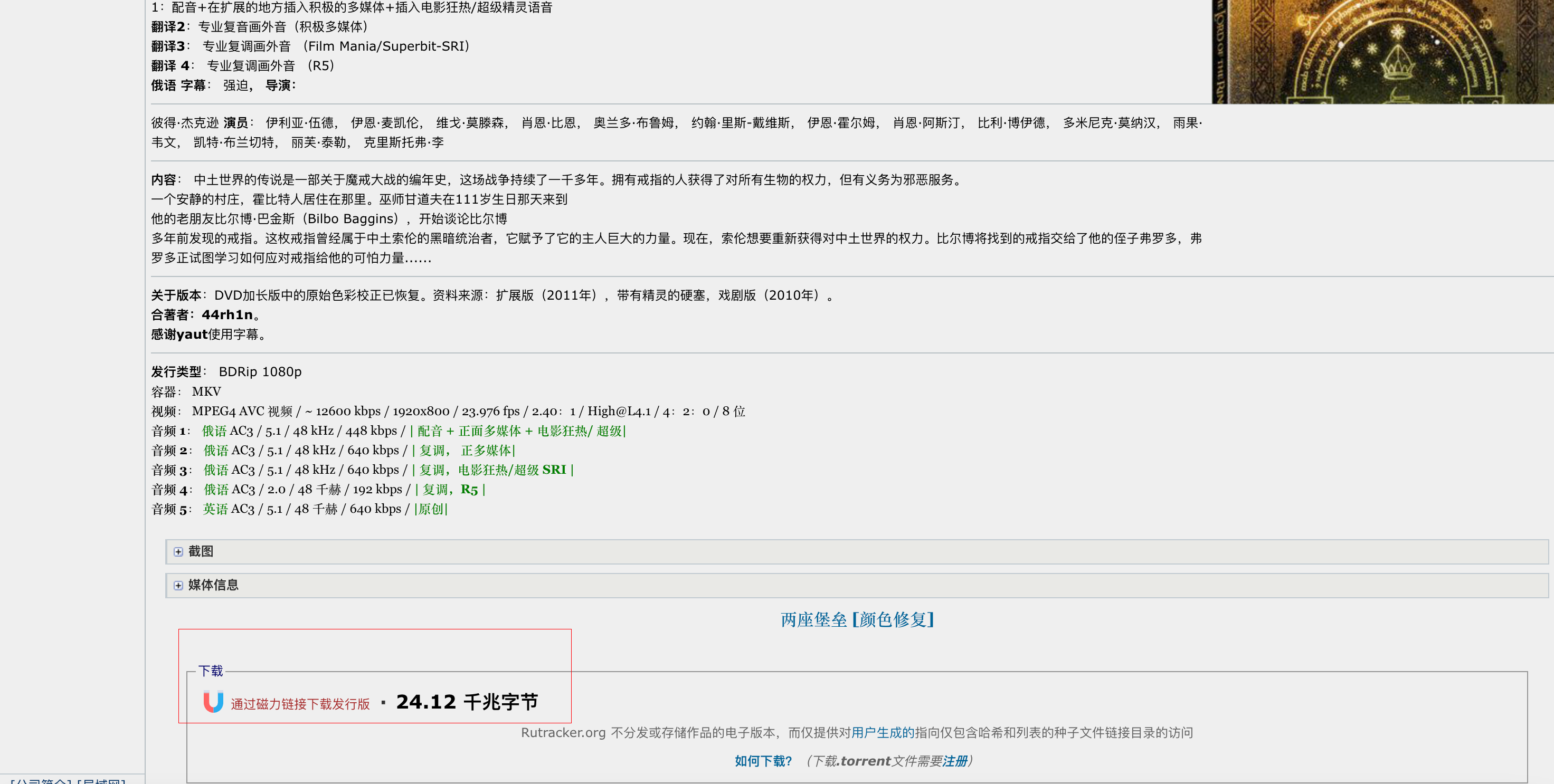Click the 容器 MKV line
Image resolution: width=1554 pixels, height=784 pixels.
[x=186, y=392]
